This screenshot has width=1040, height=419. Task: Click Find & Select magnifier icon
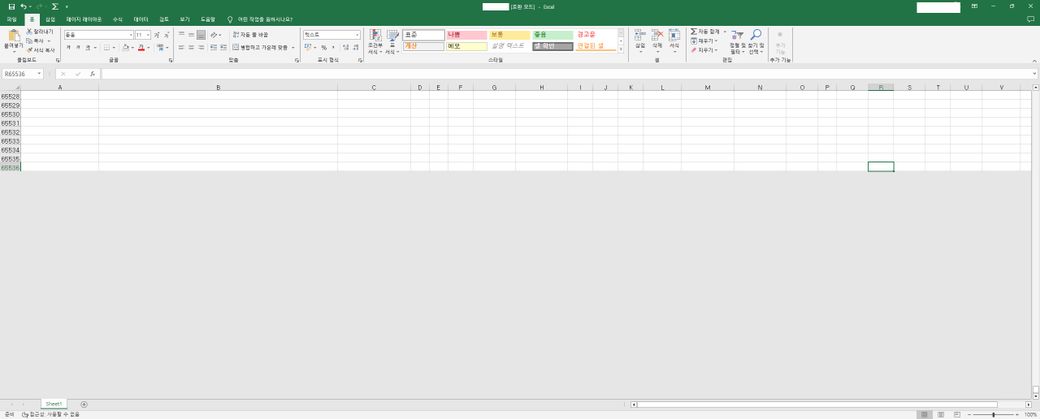756,38
